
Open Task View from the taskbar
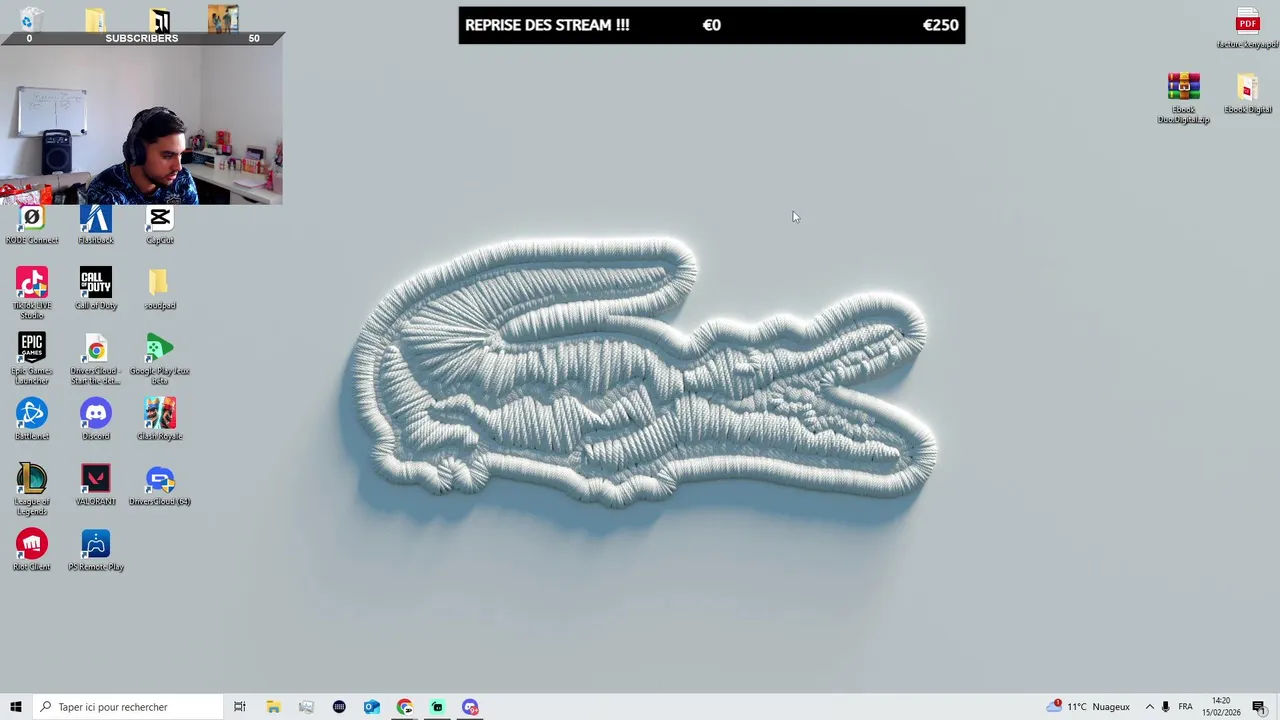[x=240, y=707]
